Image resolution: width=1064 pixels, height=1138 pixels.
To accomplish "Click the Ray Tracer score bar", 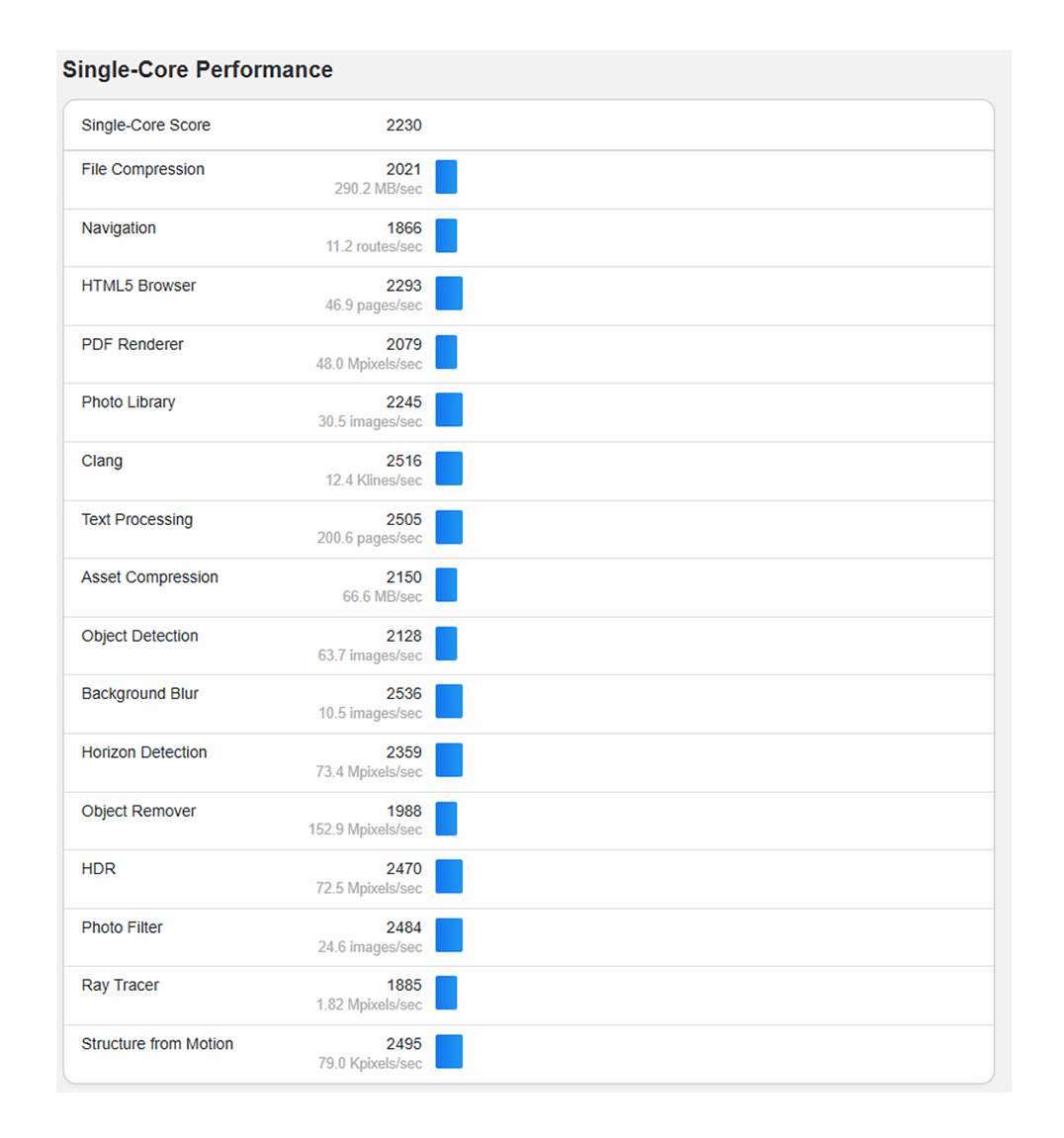I will point(446,993).
